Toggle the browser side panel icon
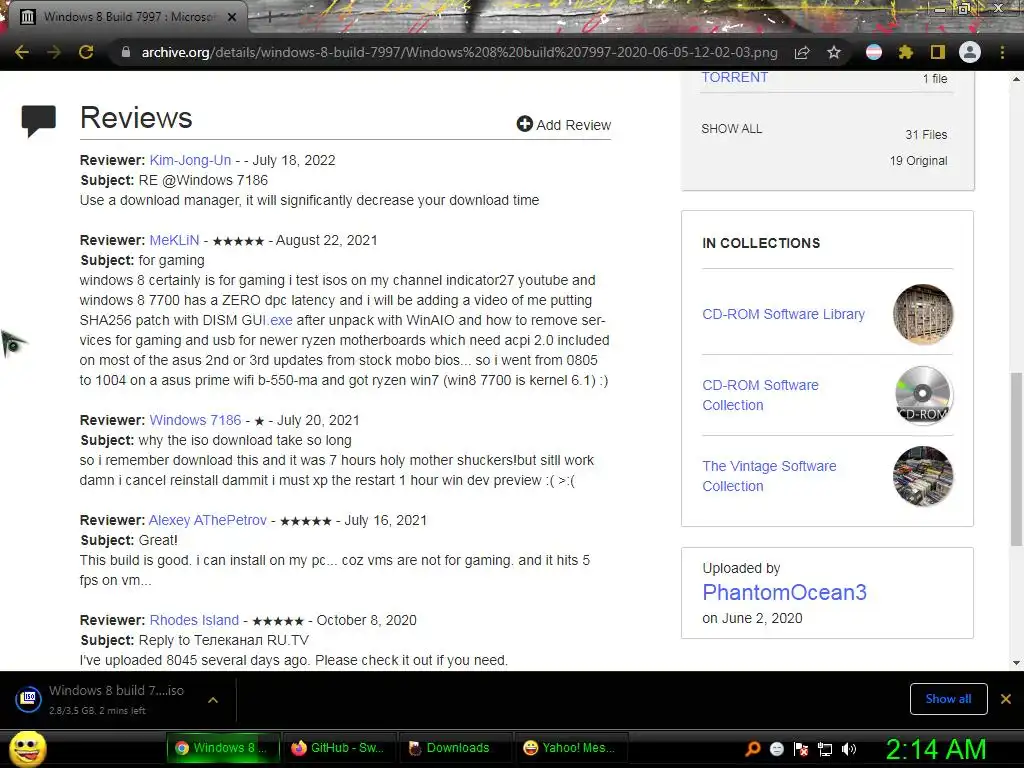Viewport: 1024px width, 768px height. click(x=938, y=52)
